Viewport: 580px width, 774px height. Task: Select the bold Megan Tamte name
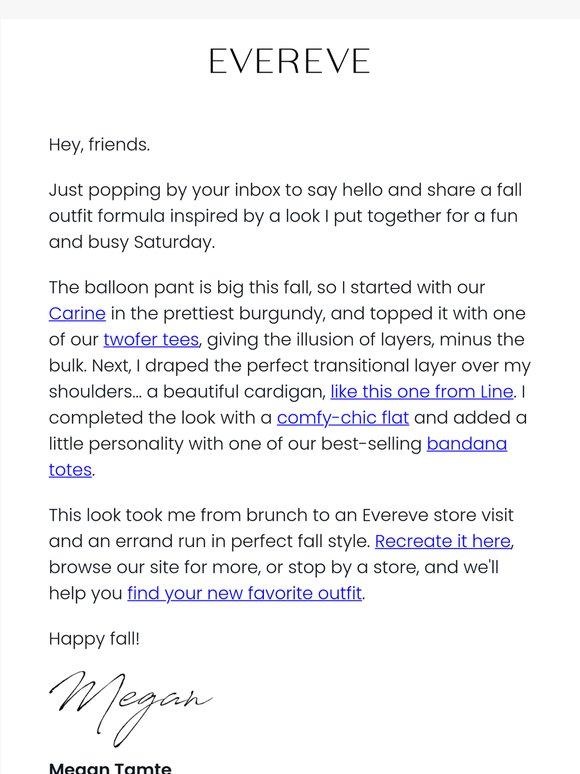[x=110, y=768]
